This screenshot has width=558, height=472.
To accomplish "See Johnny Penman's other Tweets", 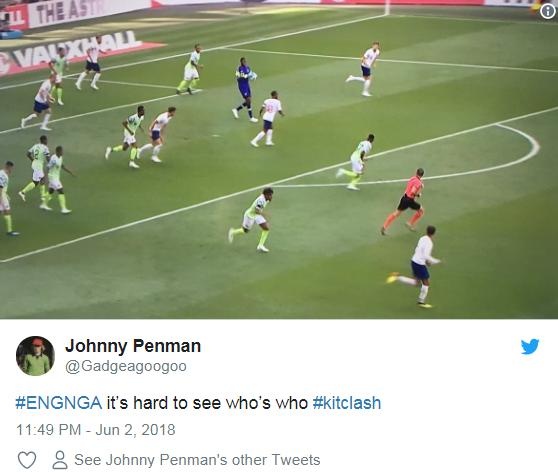I will [x=197, y=460].
